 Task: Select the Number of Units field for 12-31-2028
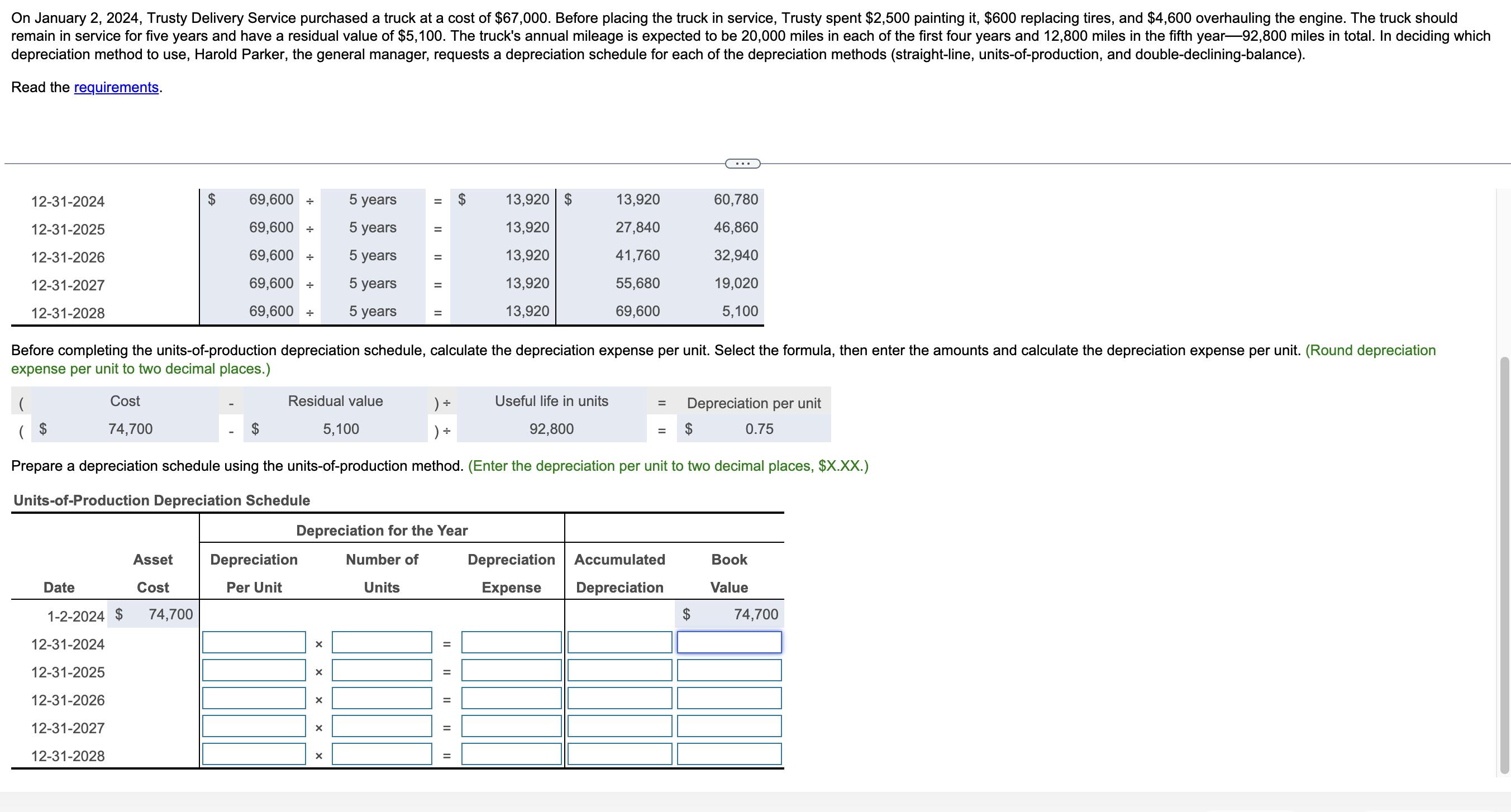pos(382,754)
